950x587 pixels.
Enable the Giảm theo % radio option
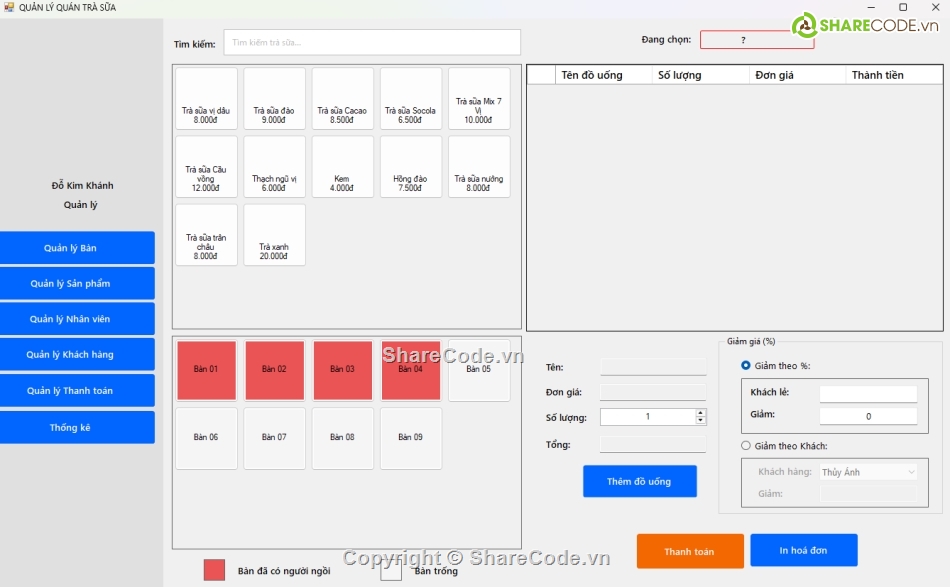pyautogui.click(x=746, y=366)
